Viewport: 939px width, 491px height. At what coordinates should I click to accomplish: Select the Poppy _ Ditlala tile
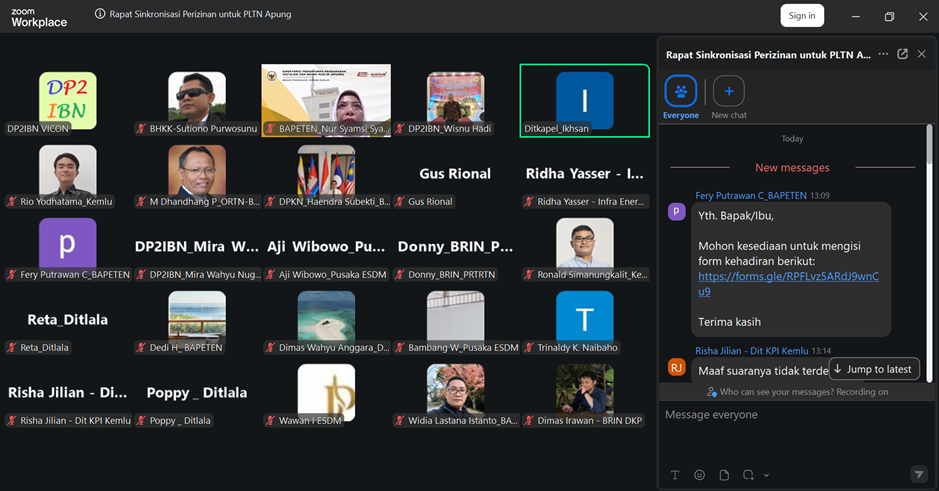[x=197, y=393]
